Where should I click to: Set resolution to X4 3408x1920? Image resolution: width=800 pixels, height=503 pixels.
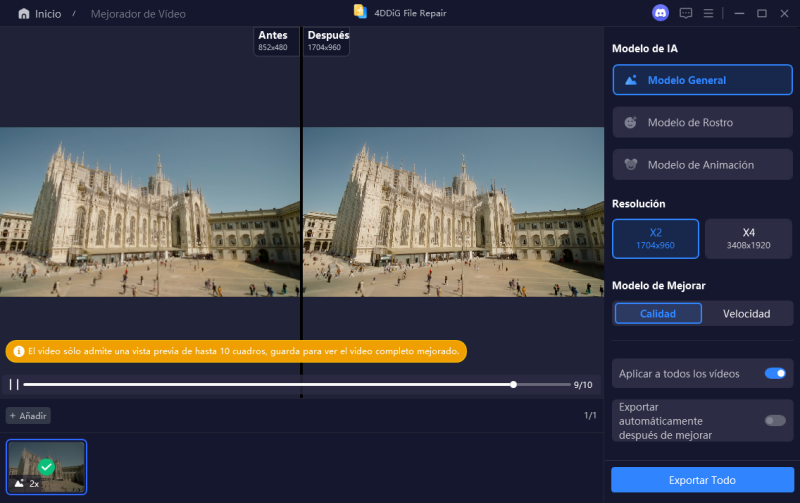748,238
